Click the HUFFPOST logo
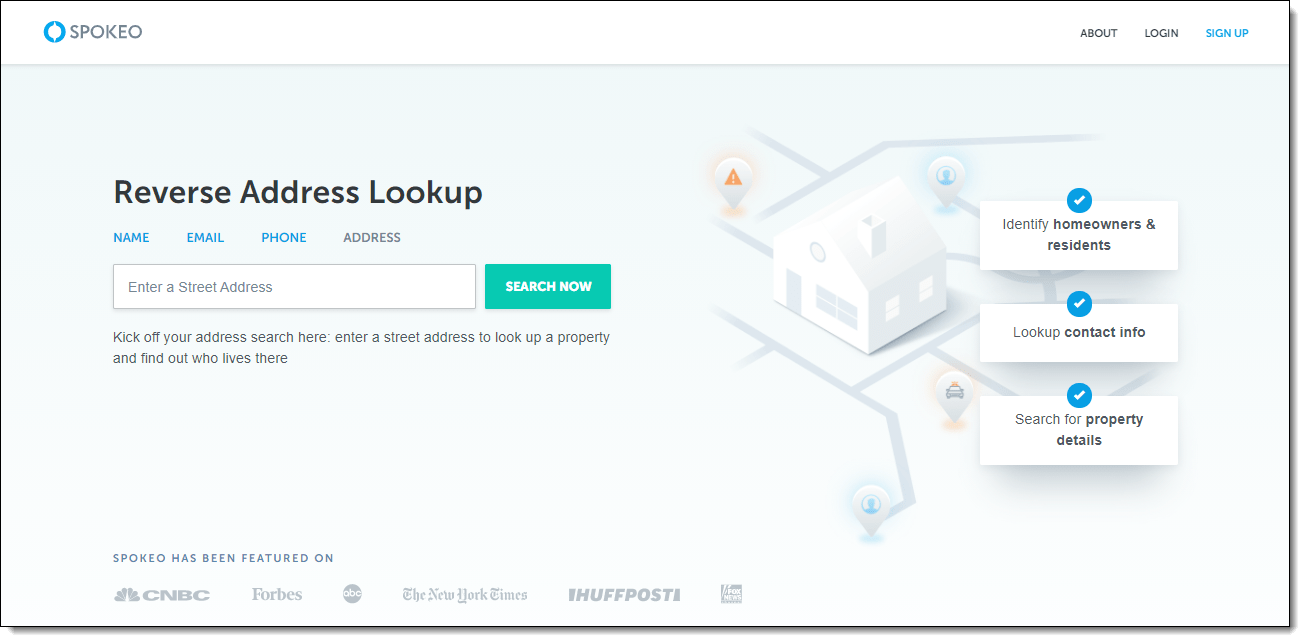 pyautogui.click(x=624, y=595)
